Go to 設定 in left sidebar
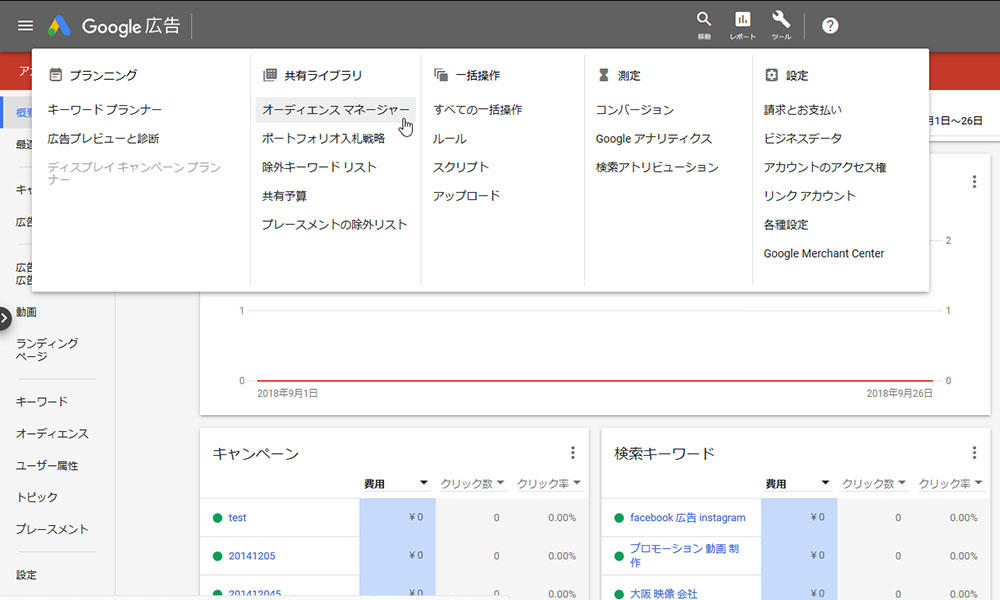Screen dimensions: 1000x600 pos(26,574)
